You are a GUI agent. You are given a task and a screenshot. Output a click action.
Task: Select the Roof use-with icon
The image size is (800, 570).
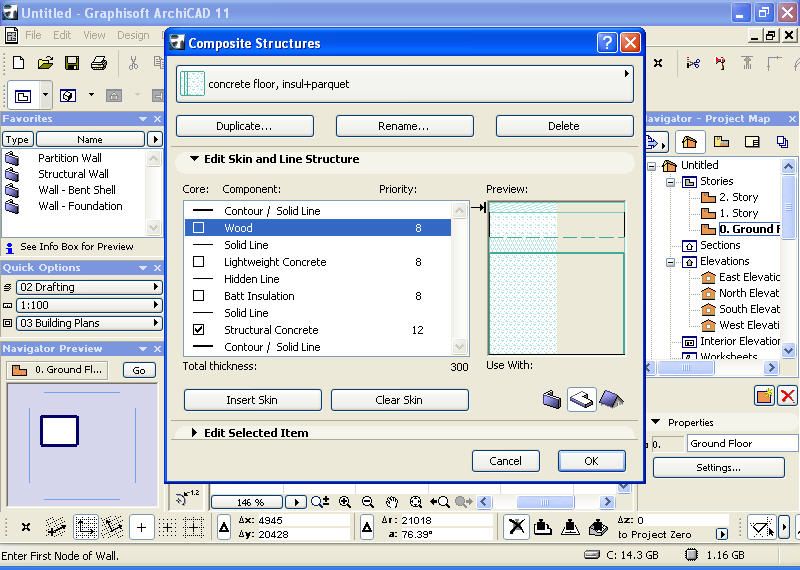pyautogui.click(x=611, y=399)
